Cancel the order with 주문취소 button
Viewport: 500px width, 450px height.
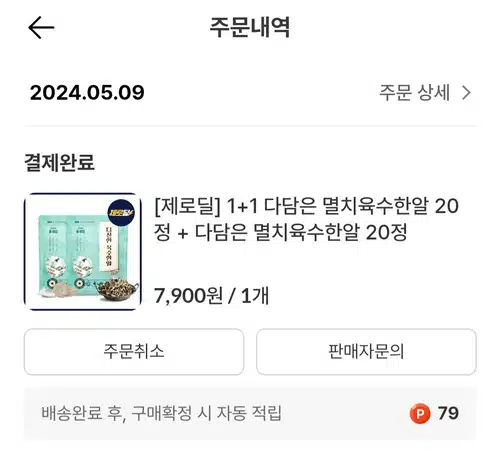coord(134,352)
